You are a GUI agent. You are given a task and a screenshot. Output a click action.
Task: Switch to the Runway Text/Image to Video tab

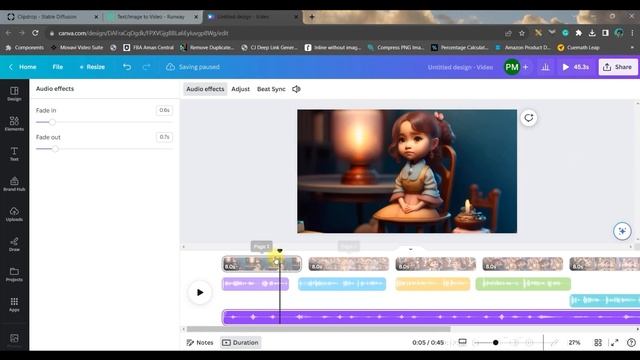tap(152, 17)
